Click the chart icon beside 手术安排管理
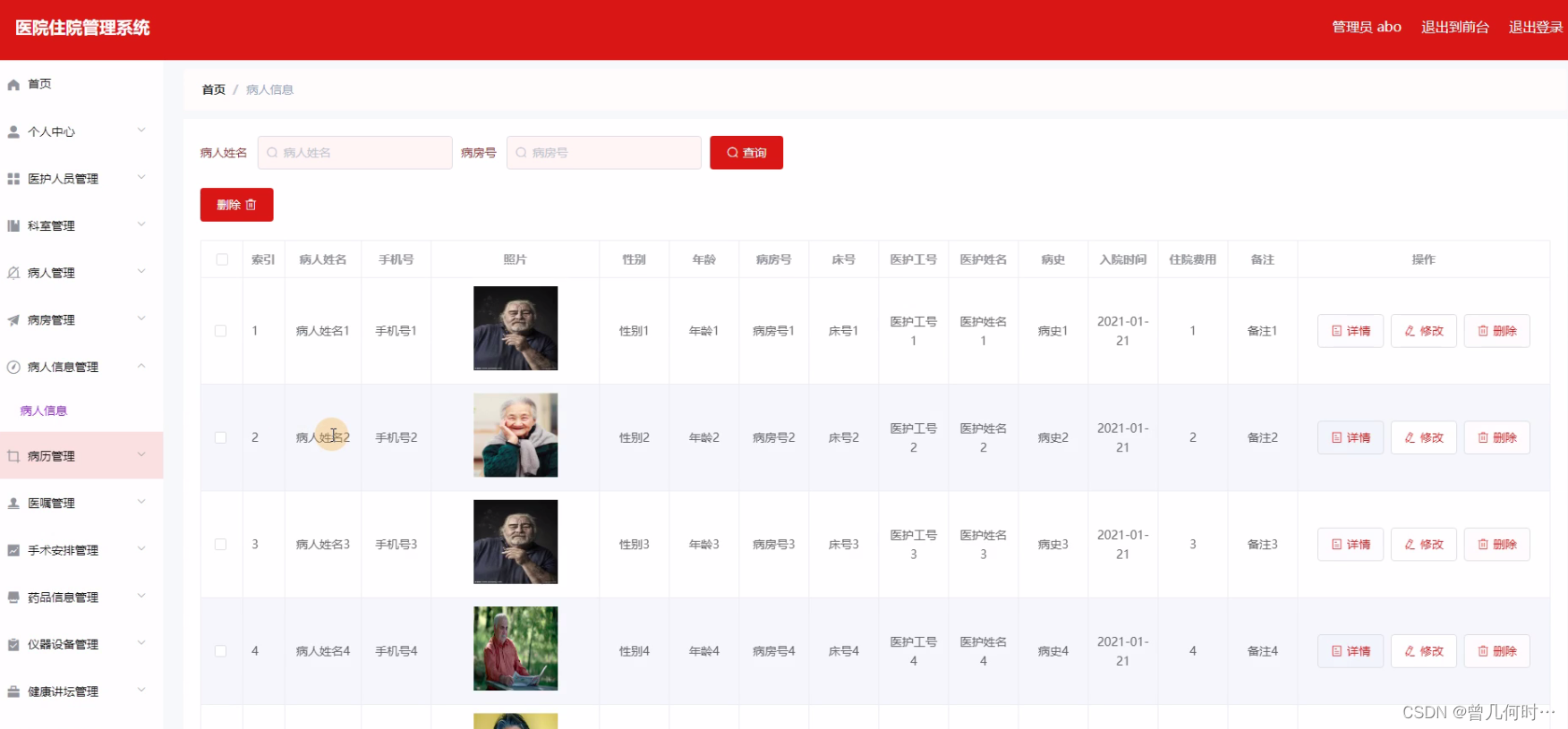 point(13,550)
